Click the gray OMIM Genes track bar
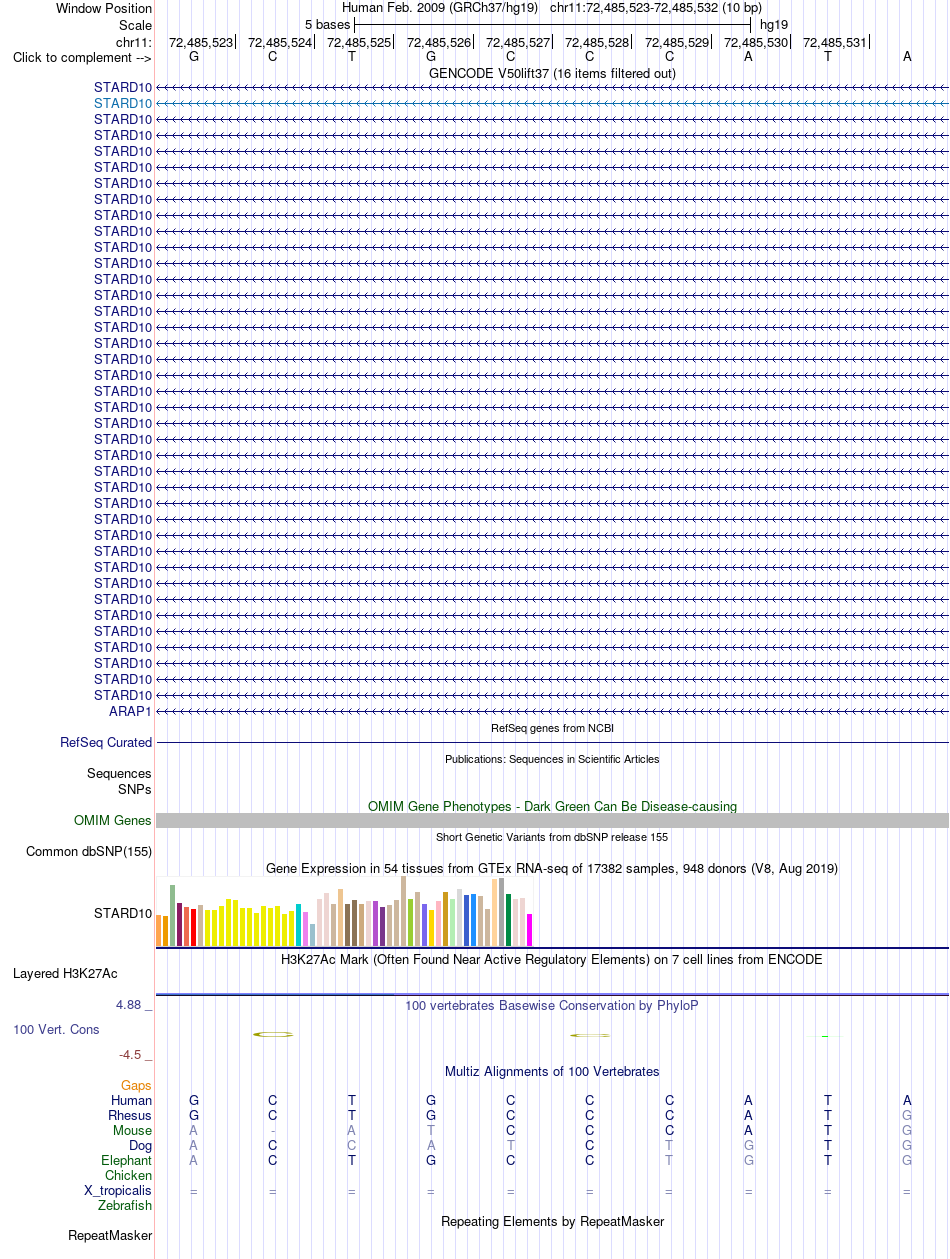 (x=552, y=820)
